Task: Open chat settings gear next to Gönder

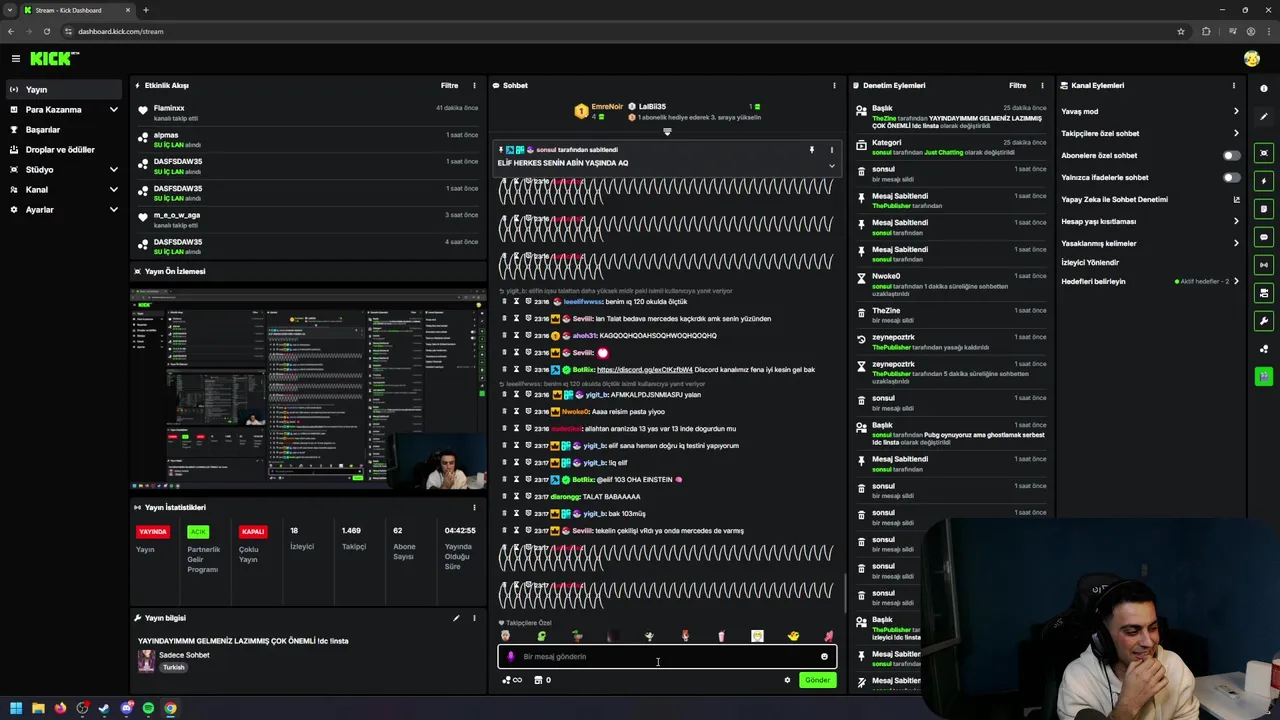Action: 787,680
